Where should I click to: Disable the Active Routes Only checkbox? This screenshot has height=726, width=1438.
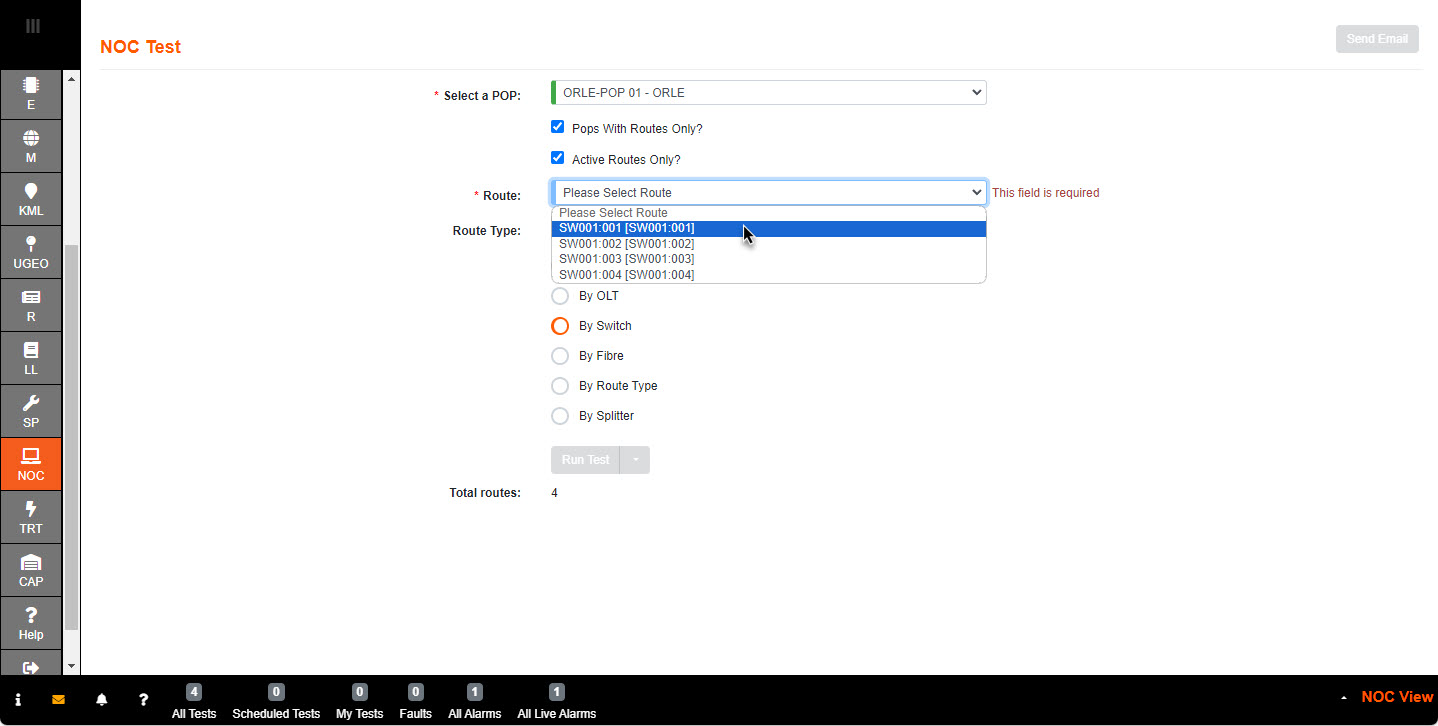pos(558,158)
